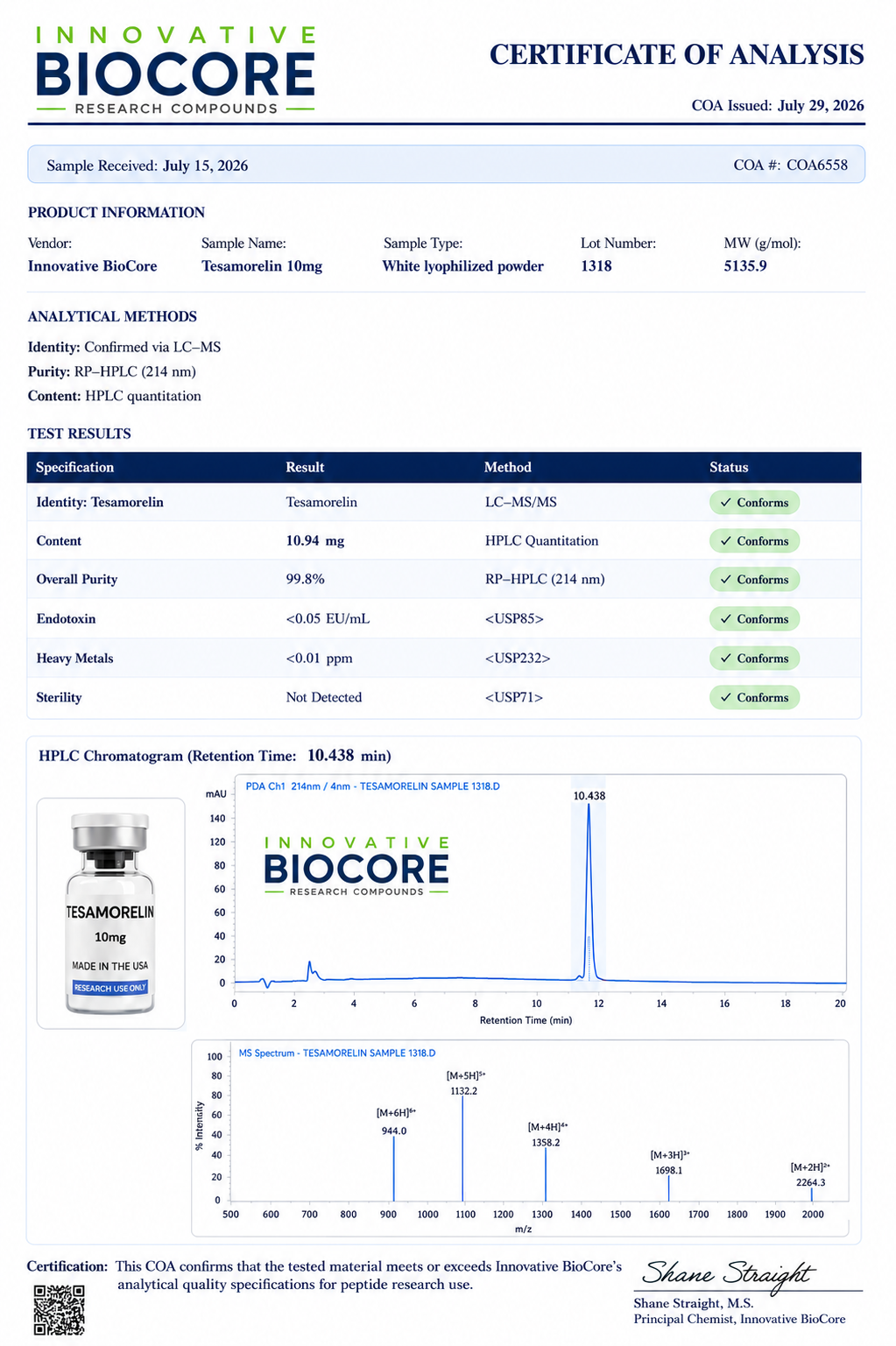Image resolution: width=896 pixels, height=1346 pixels.
Task: Click the 'HPLC Chromatogram (Retention Time: 10.438 min)' heading
Action: coord(215,756)
